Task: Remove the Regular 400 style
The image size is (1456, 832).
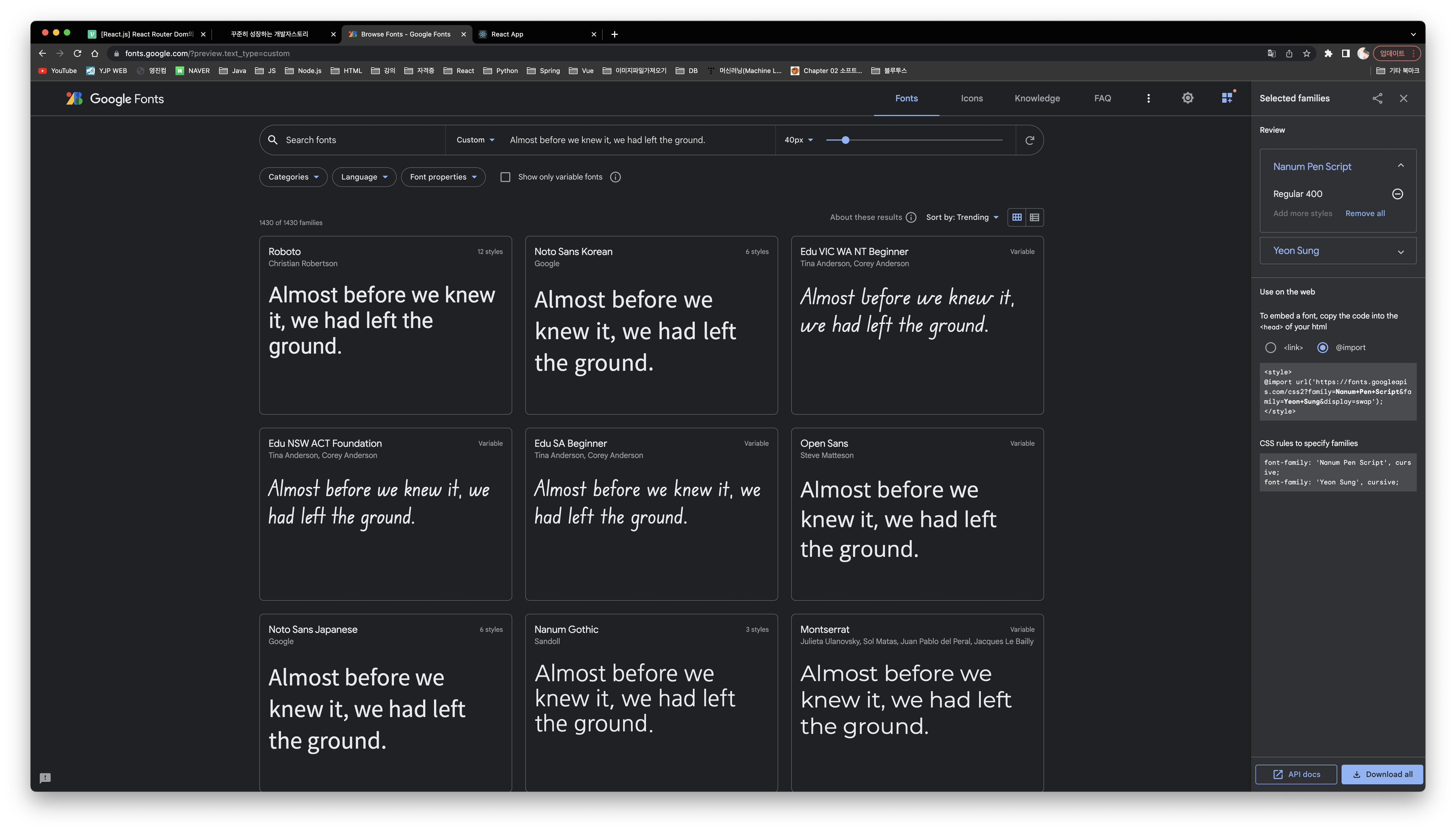Action: point(1397,194)
